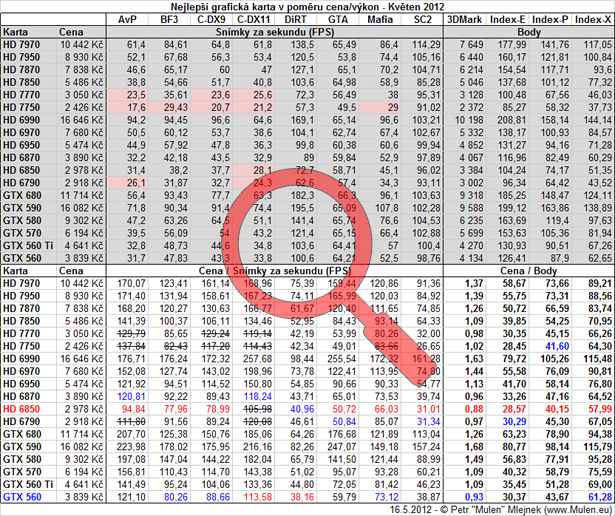
Task: Select the Mafia column header
Action: (x=380, y=20)
